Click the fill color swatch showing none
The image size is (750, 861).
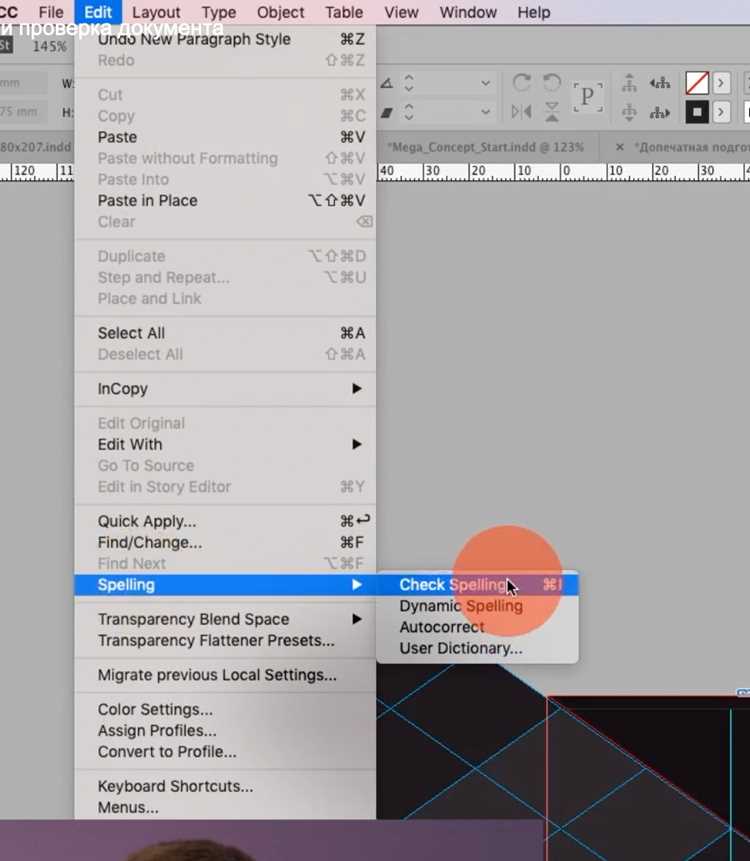[697, 83]
